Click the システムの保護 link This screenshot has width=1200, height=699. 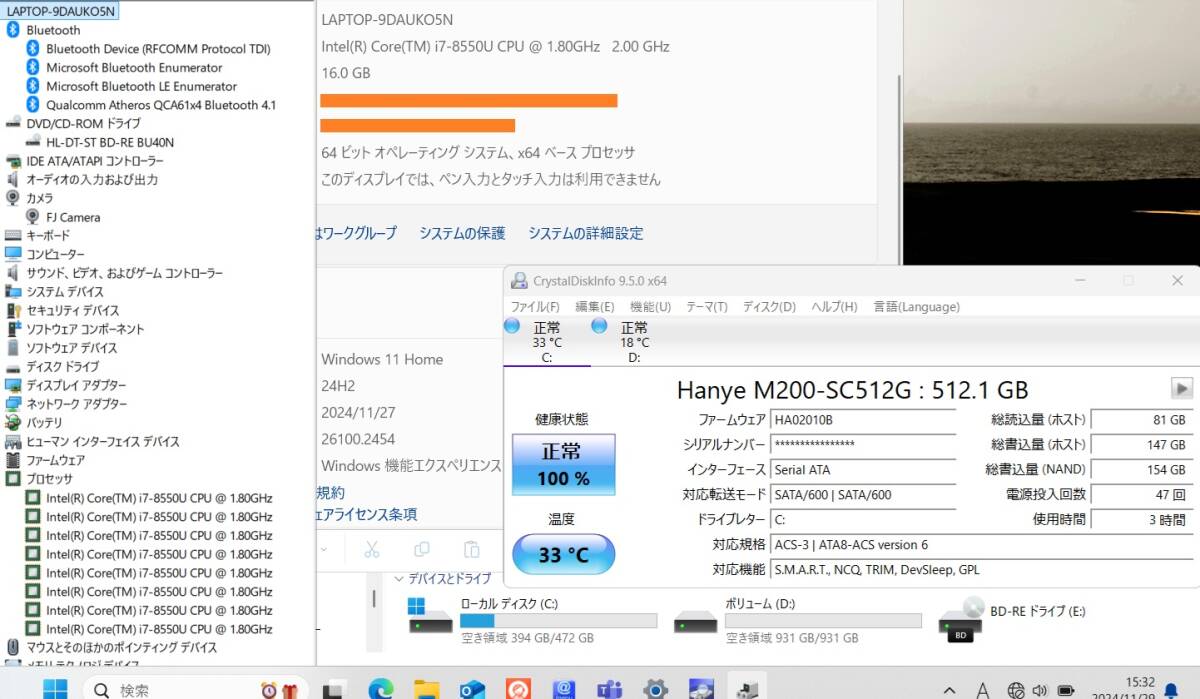461,232
